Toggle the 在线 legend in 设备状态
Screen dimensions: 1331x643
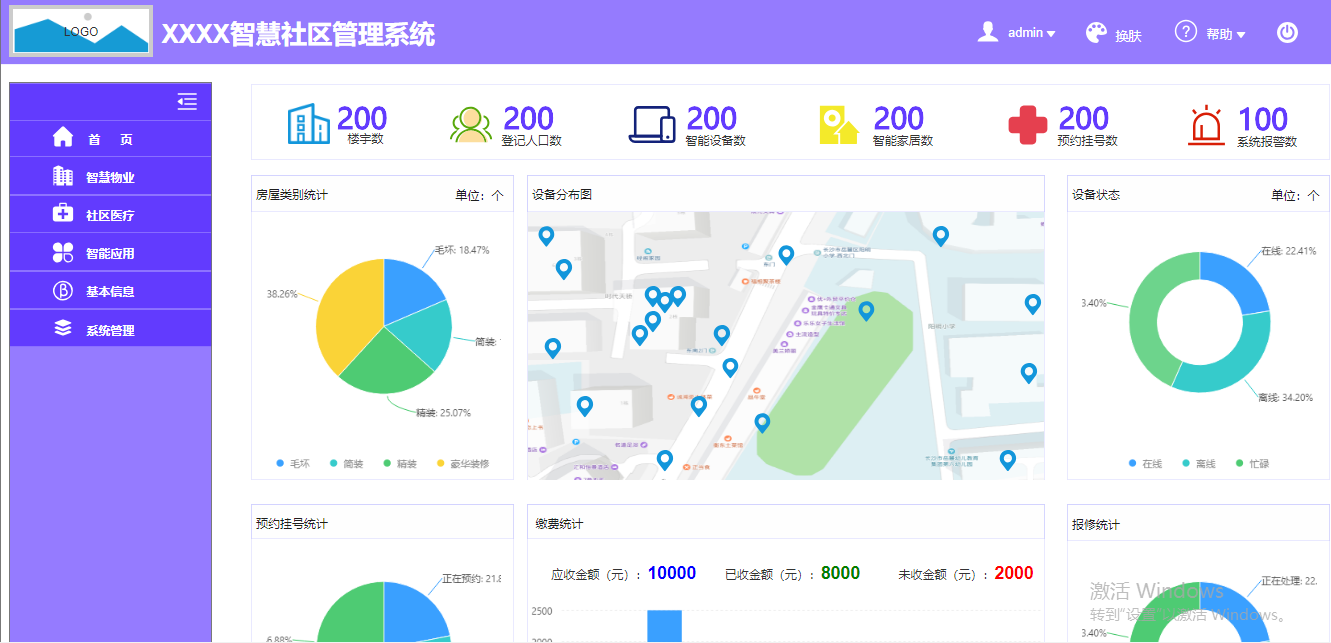coord(1146,464)
